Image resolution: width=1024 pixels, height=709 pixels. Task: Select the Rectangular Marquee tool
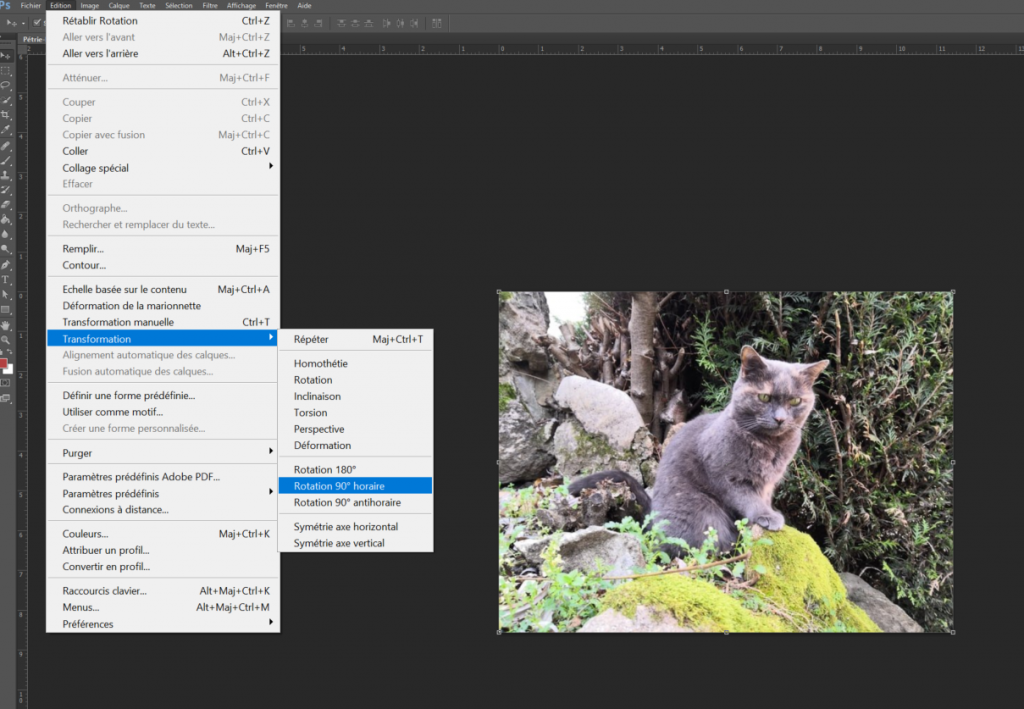(6, 70)
